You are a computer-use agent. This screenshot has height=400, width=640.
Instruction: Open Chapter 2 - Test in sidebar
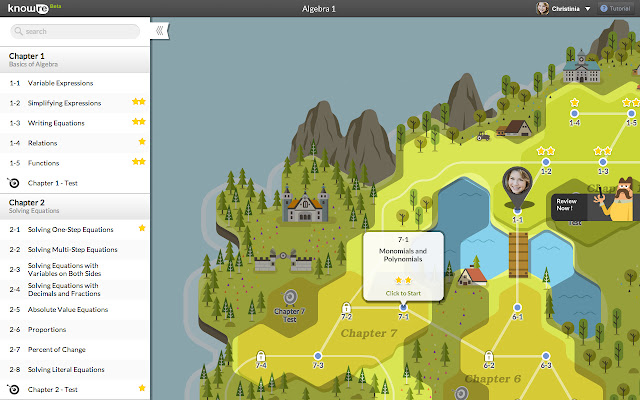(75, 389)
